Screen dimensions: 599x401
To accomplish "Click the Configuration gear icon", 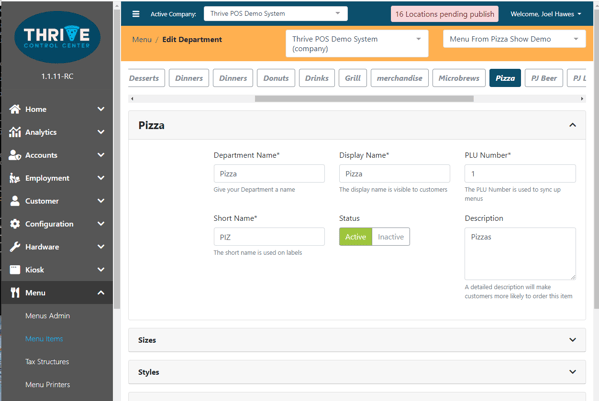I will (x=15, y=224).
